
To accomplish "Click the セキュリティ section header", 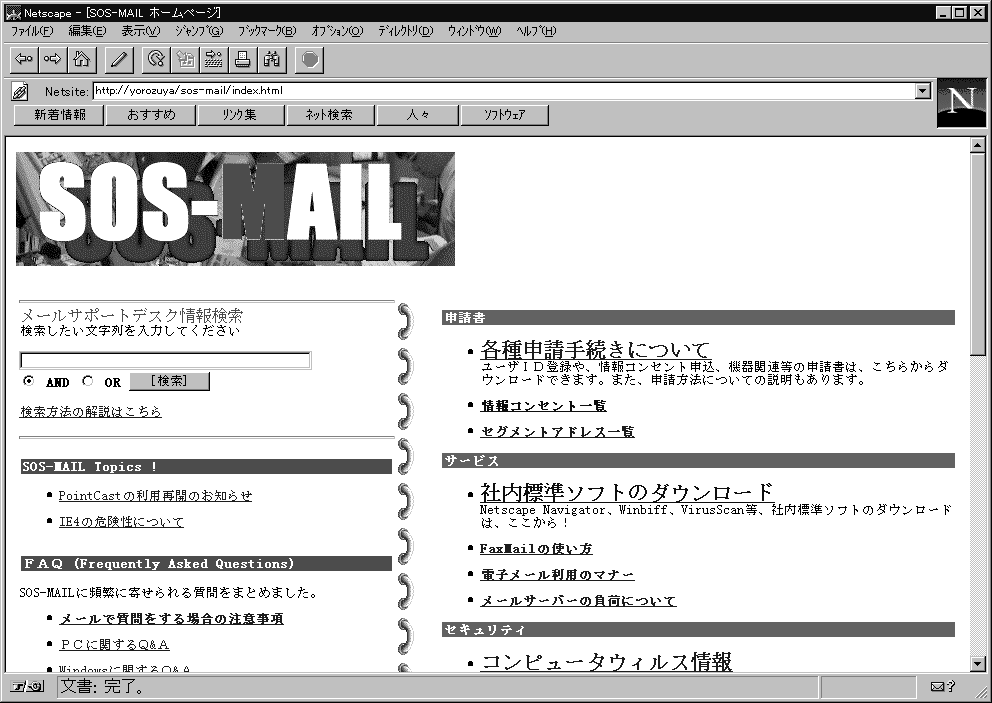I will 698,630.
